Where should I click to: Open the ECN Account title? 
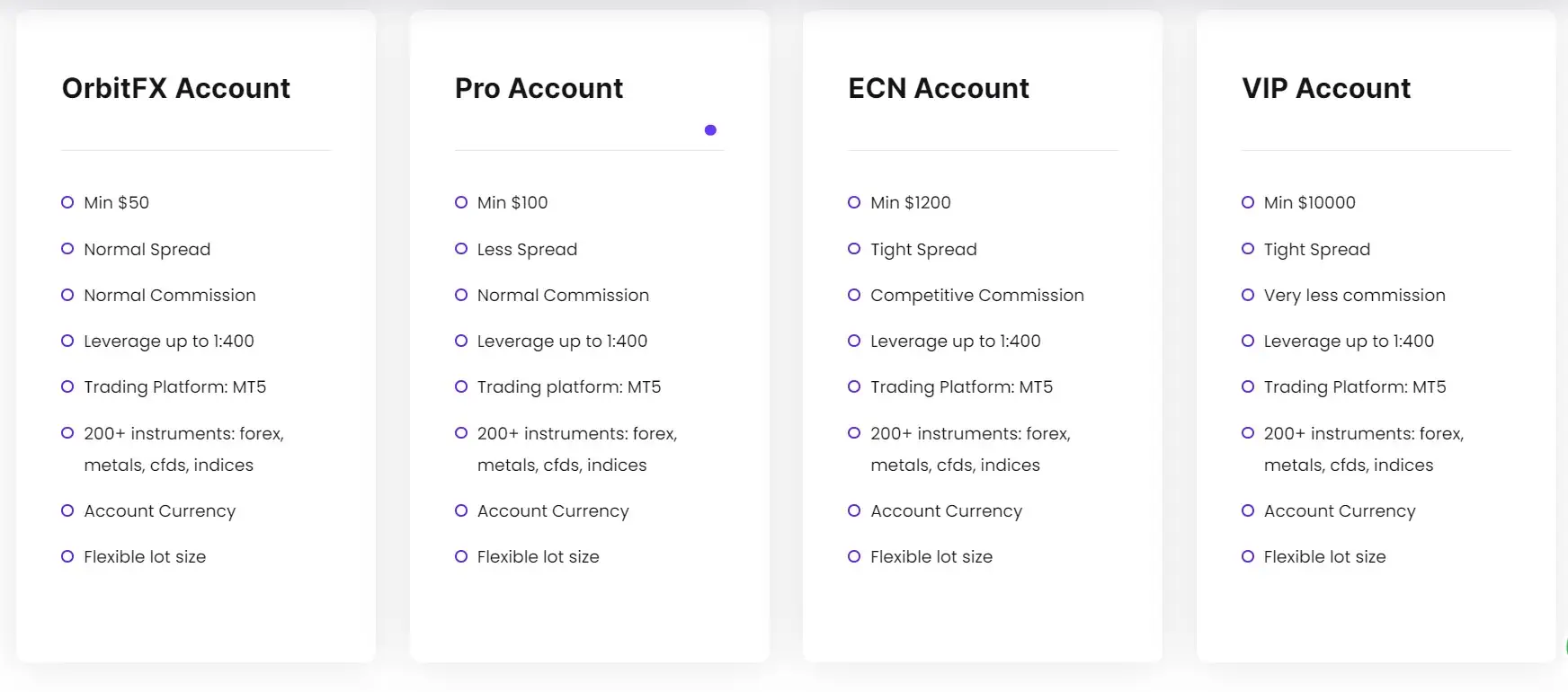click(x=939, y=88)
